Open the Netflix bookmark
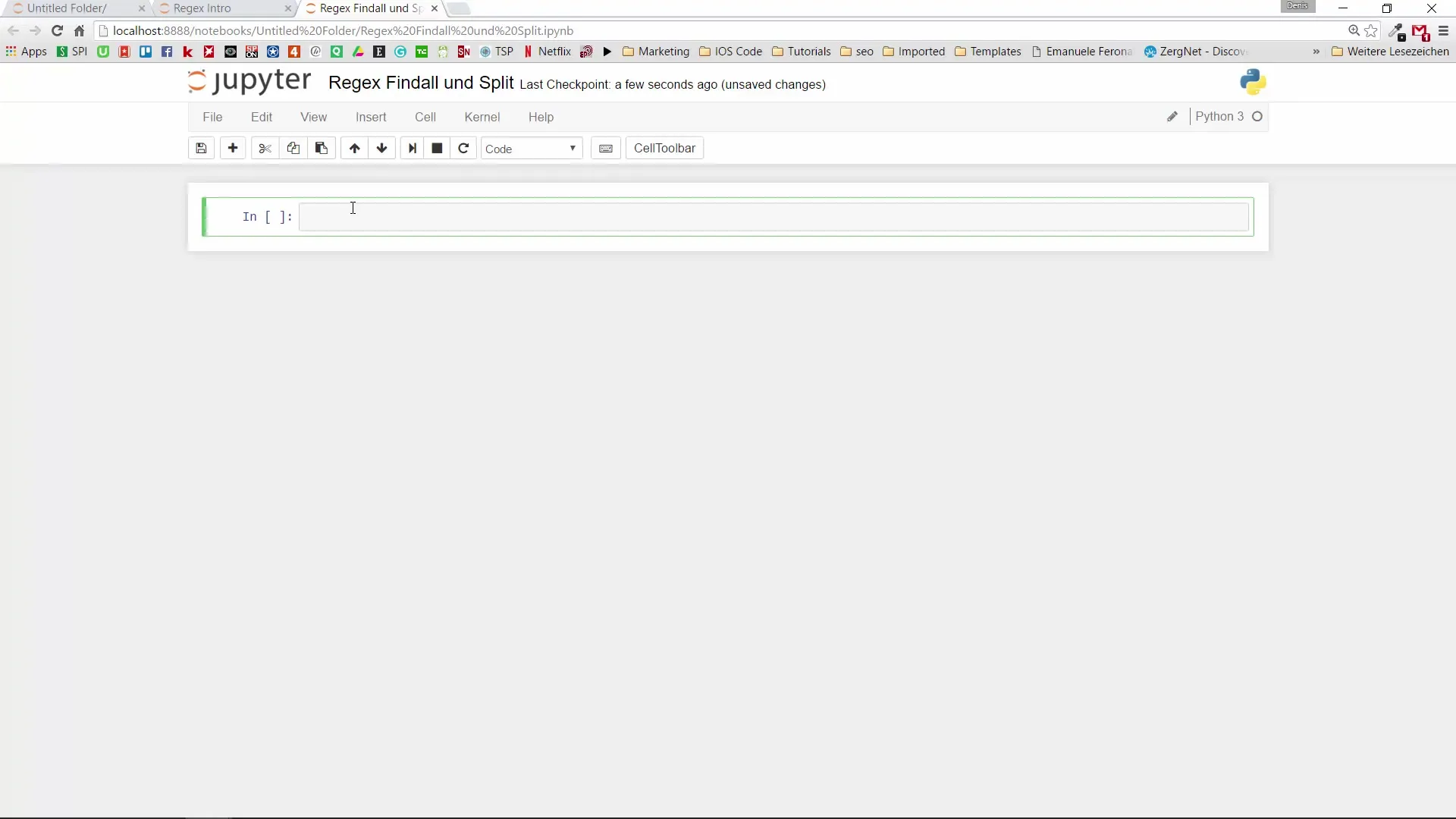This screenshot has height=819, width=1456. coord(547,52)
